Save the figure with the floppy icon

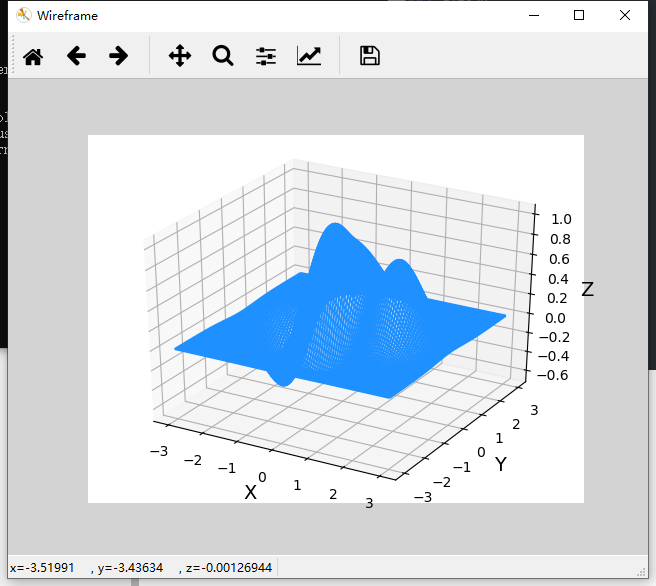(x=370, y=56)
